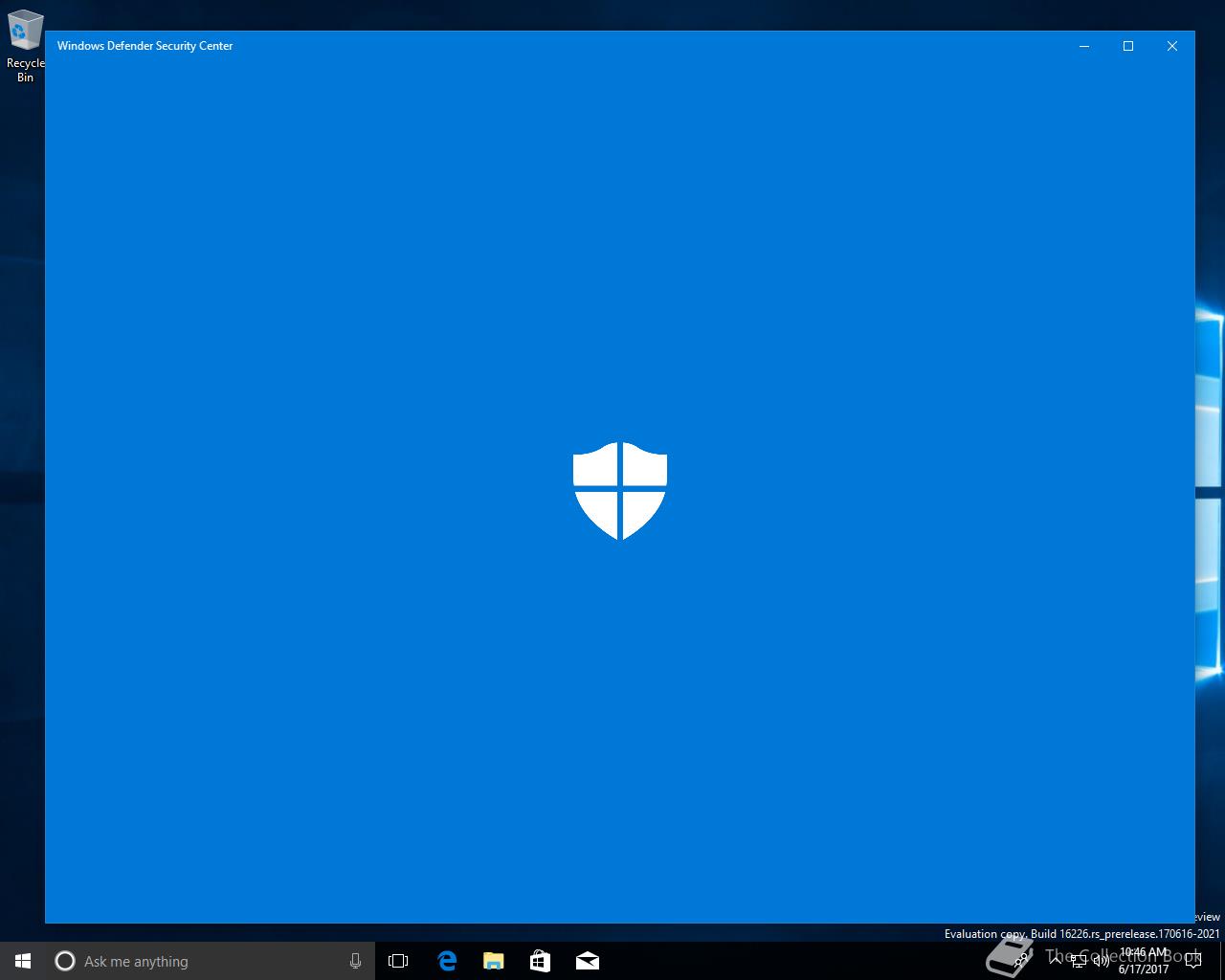Activate the Cortana microphone
Viewport: 1225px width, 980px height.
(355, 961)
